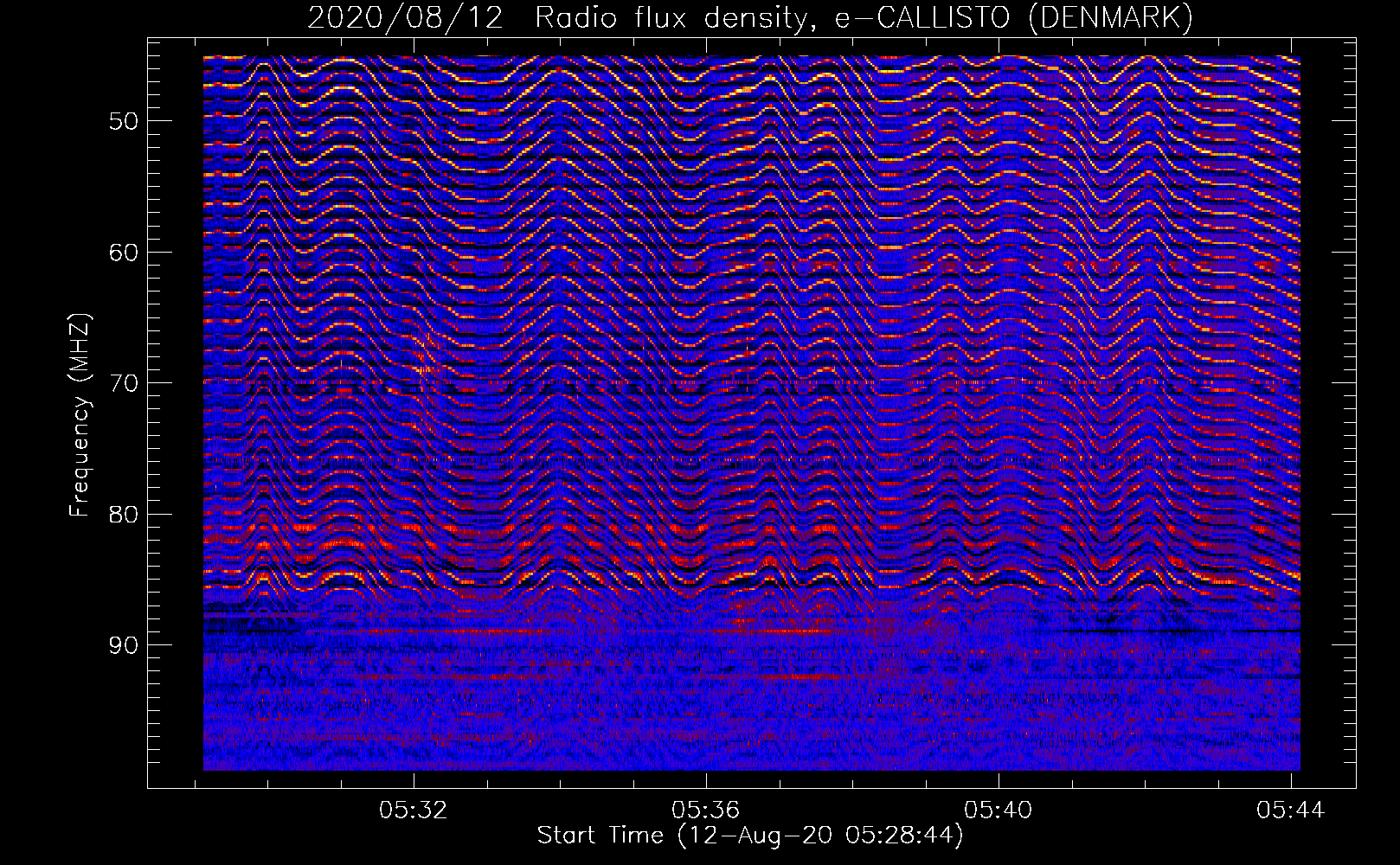This screenshot has height=865, width=1400.
Task: Click the 'Frequency (MHZ)' y-axis label
Action: [x=80, y=415]
